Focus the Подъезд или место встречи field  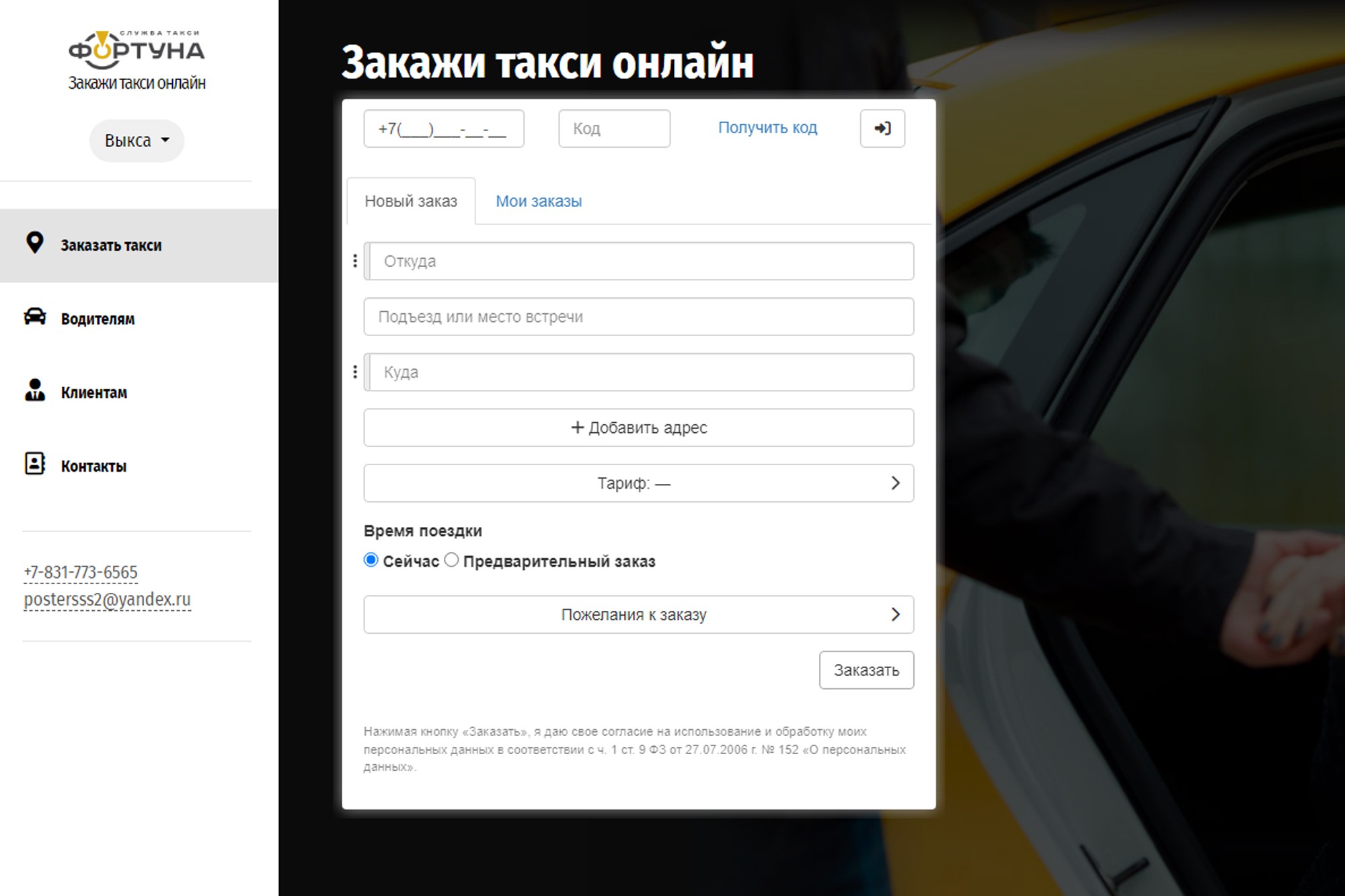click(x=639, y=317)
